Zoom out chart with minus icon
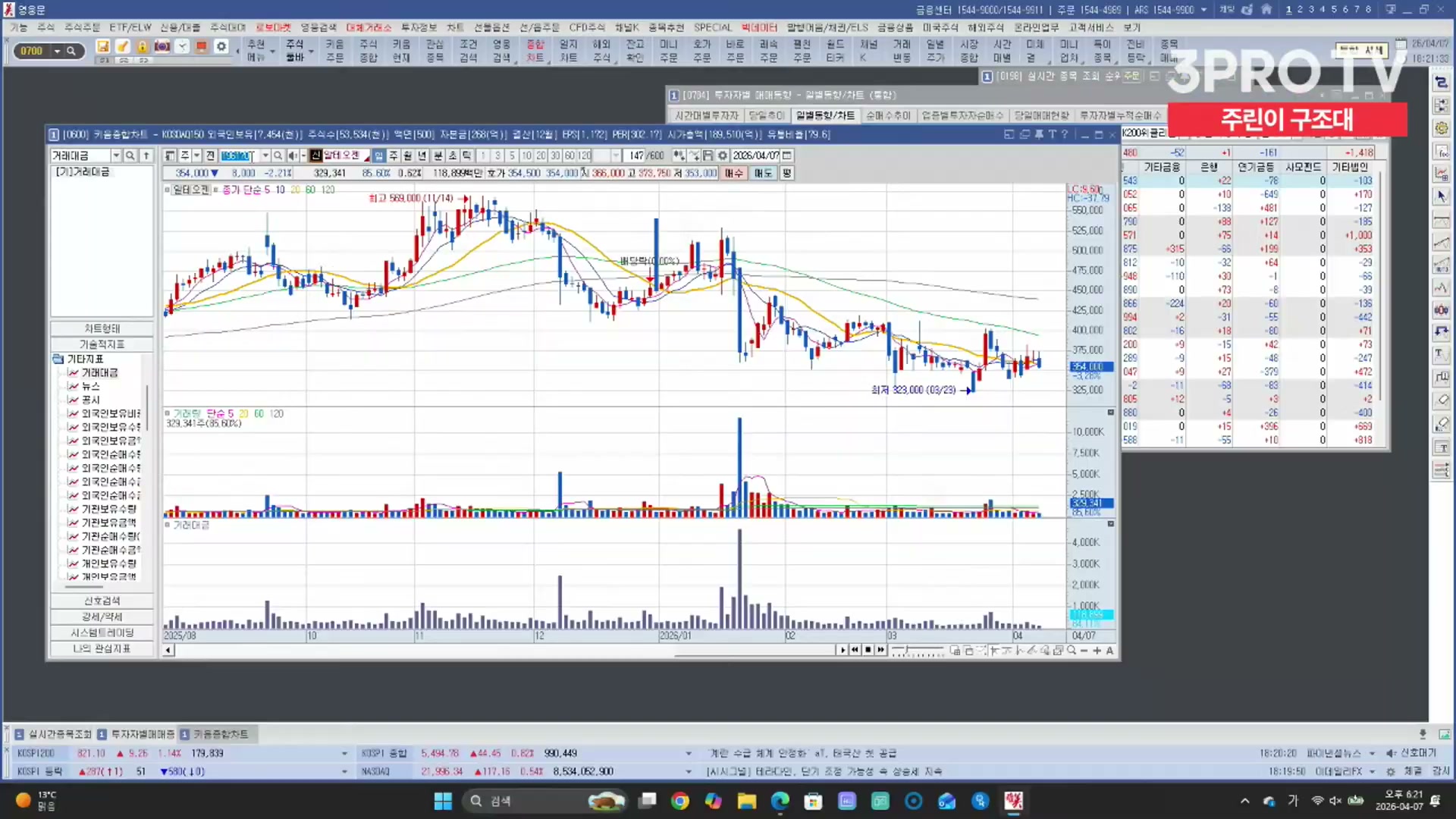This screenshot has width=1456, height=819. click(1084, 651)
